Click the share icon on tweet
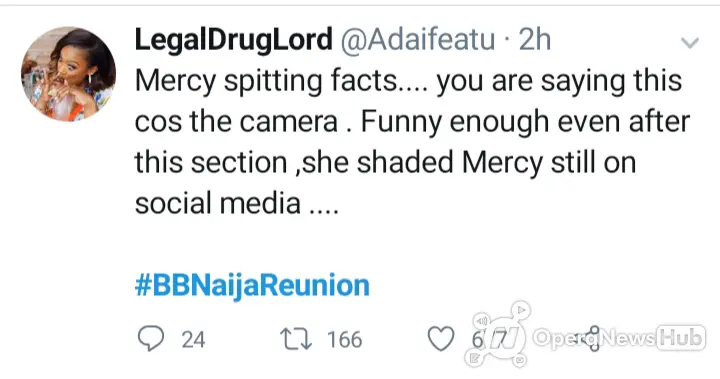This screenshot has width=720, height=379. 593,339
